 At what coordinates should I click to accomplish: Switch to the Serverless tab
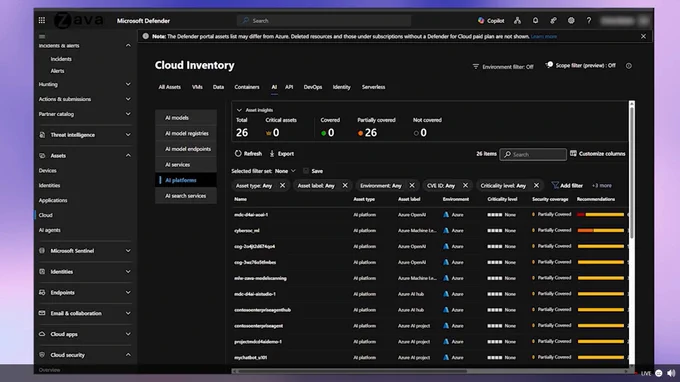coord(373,87)
